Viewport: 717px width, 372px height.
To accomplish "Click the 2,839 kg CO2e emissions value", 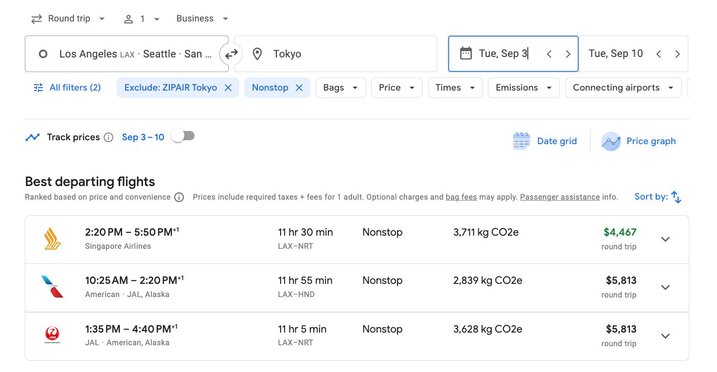I will pyautogui.click(x=487, y=281).
